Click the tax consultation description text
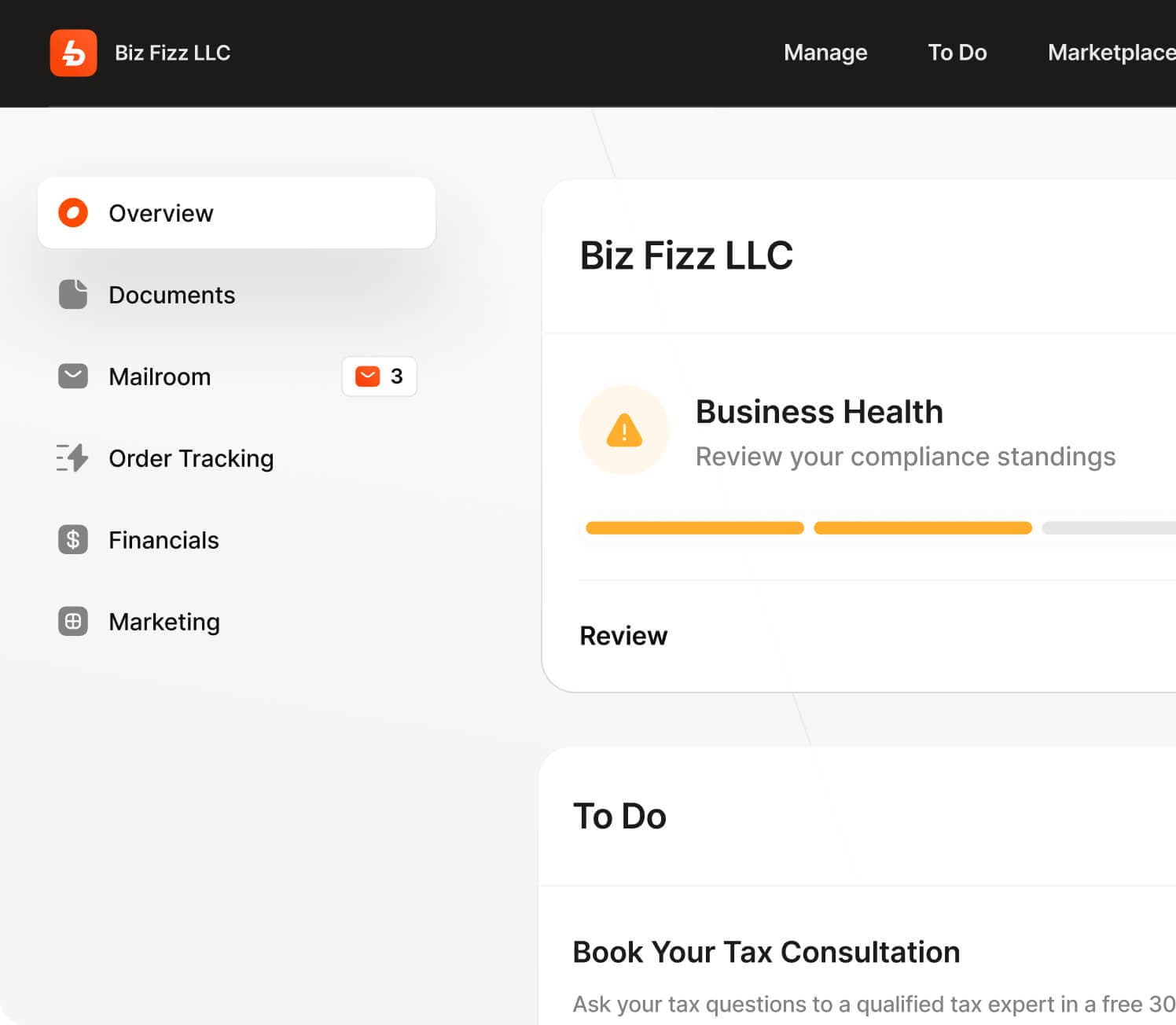Screen dimensions: 1176x1025 [x=873, y=1004]
